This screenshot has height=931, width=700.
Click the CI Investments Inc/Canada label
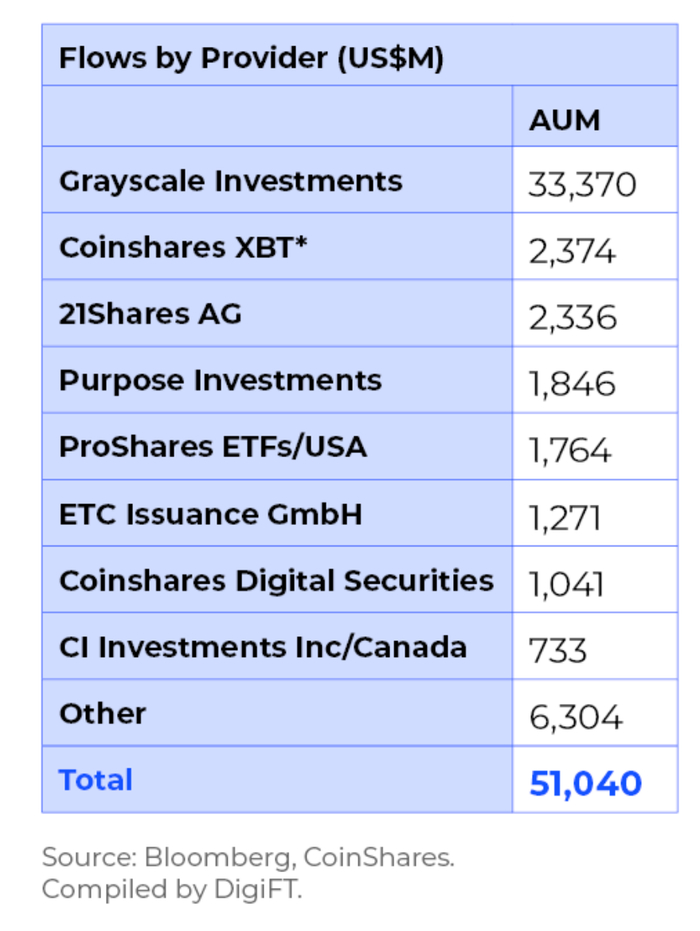262,647
